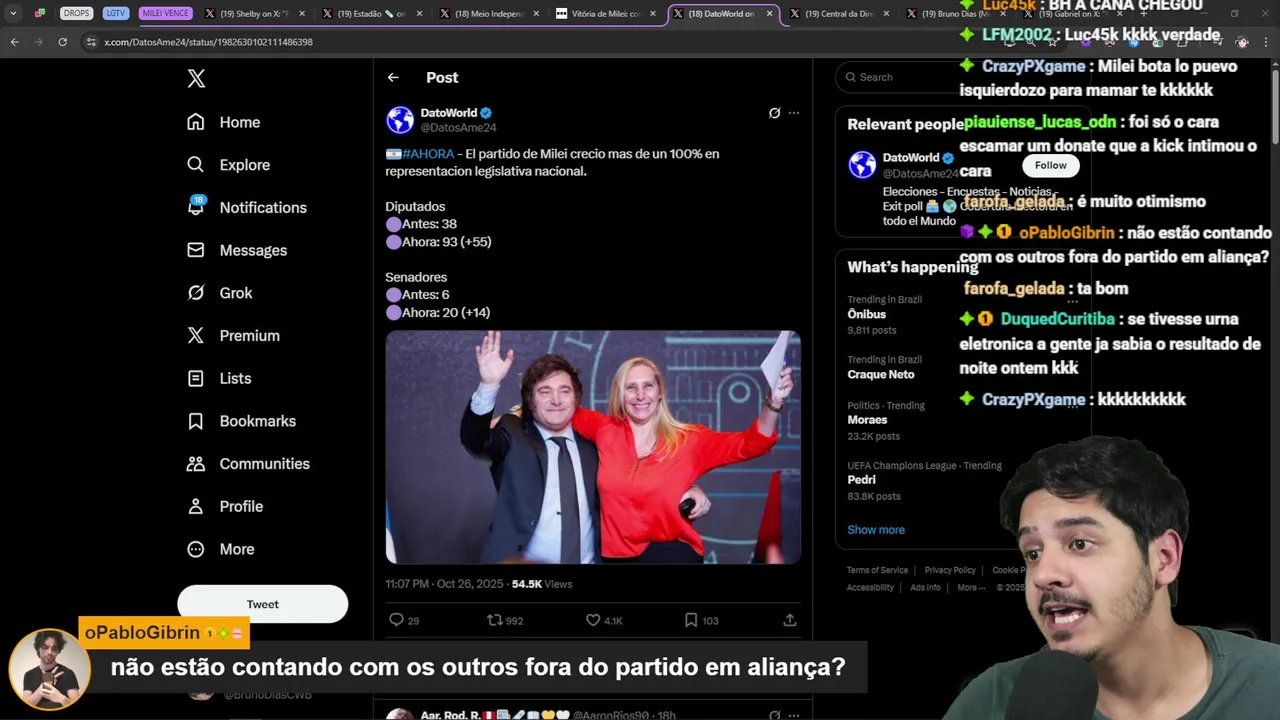Click the #AHORA hashtag
The image size is (1280, 720).
click(428, 154)
